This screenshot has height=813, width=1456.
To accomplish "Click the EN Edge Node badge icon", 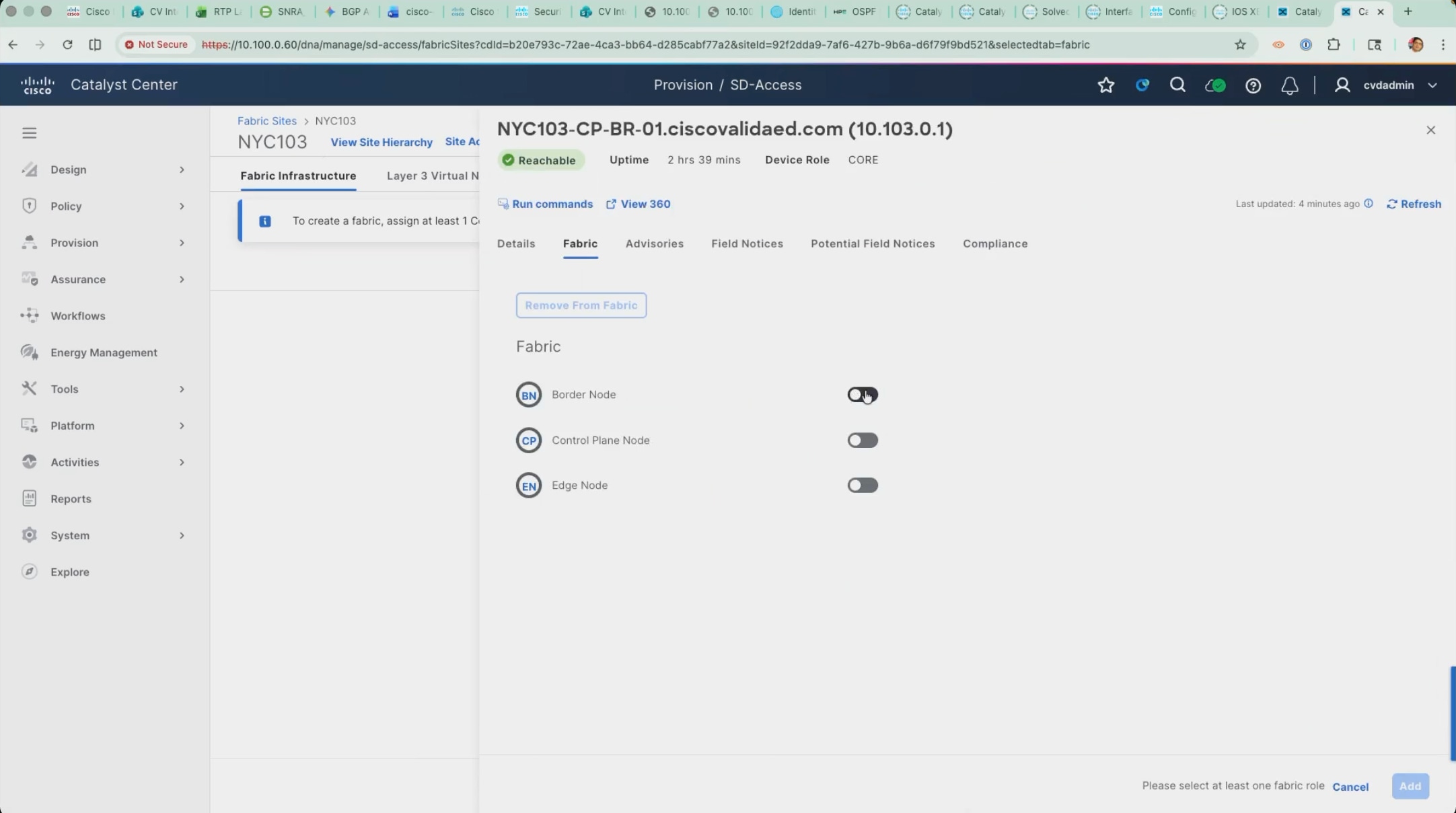I will point(529,486).
